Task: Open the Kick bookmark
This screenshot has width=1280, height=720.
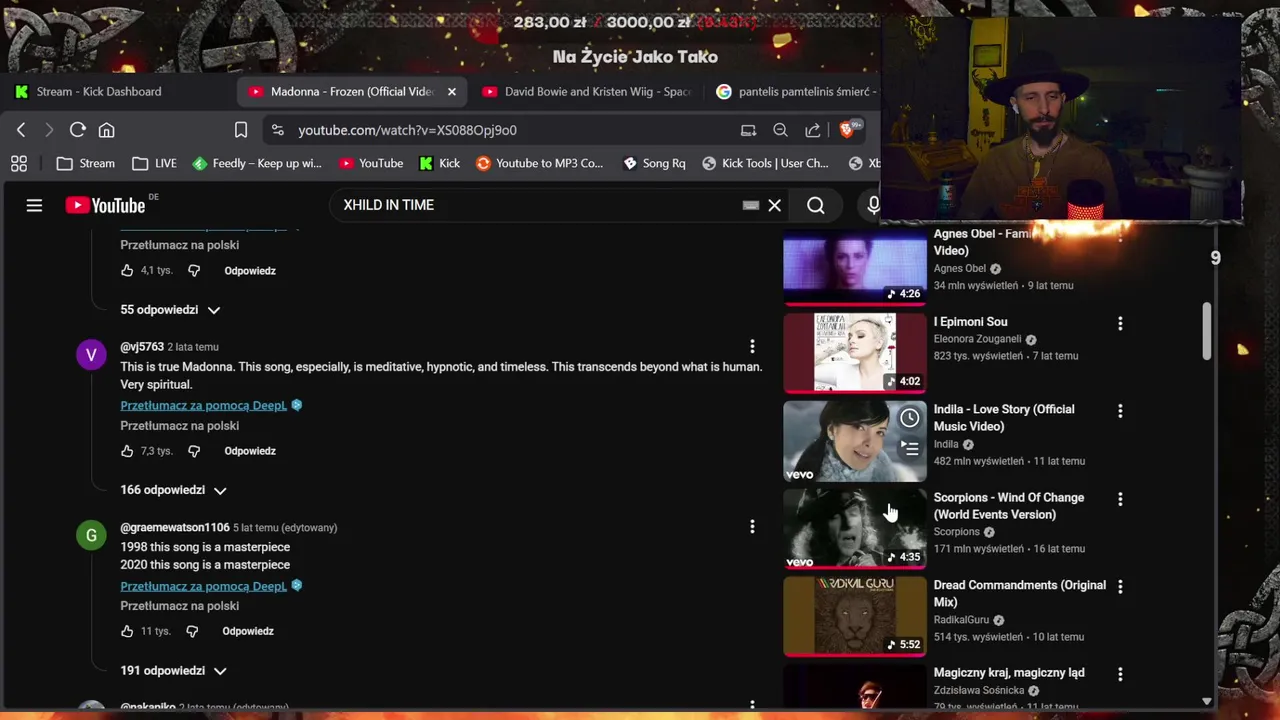Action: point(439,163)
